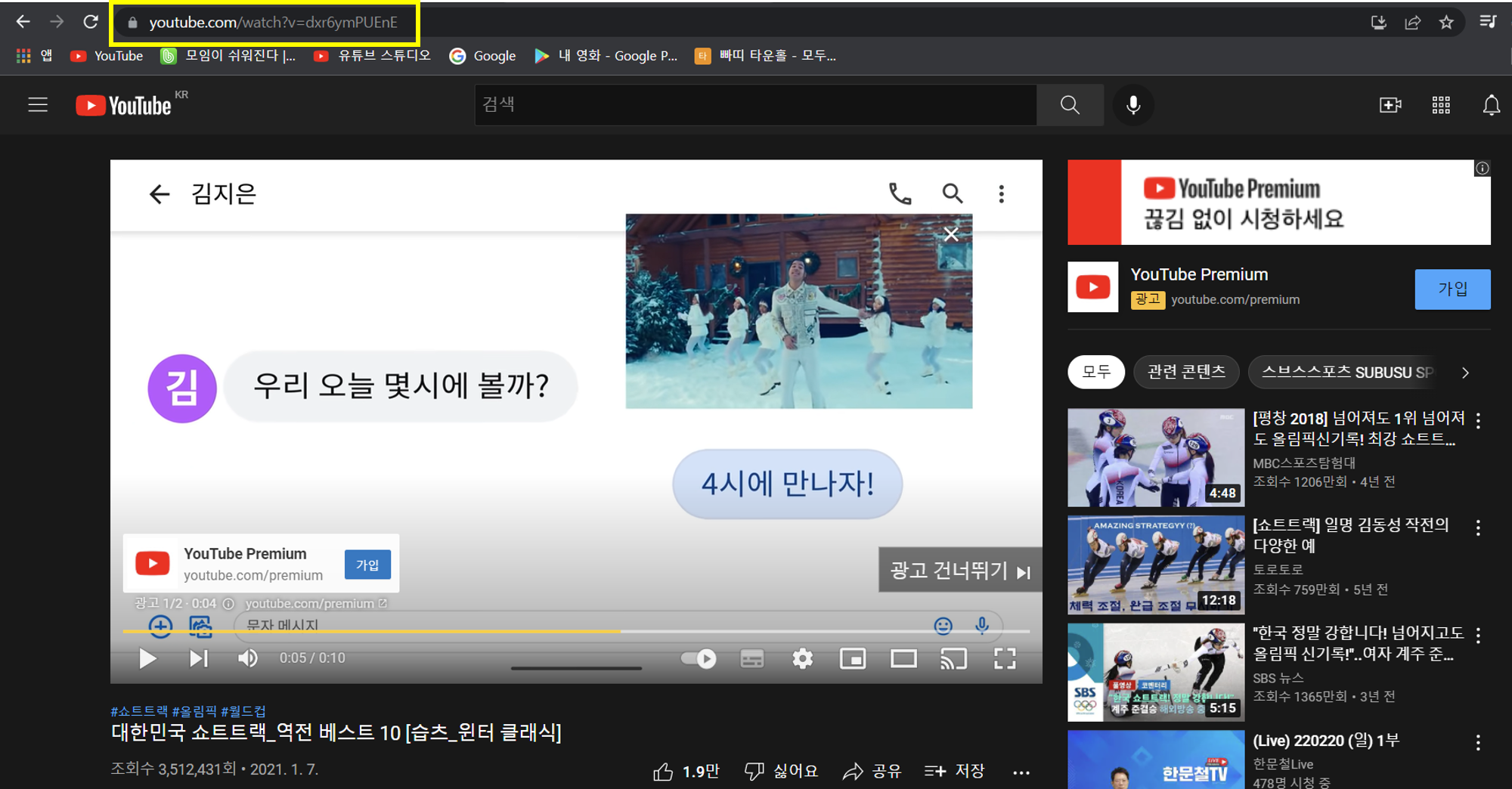Open the 유튜브 스튜디오 bookmark

pos(372,56)
